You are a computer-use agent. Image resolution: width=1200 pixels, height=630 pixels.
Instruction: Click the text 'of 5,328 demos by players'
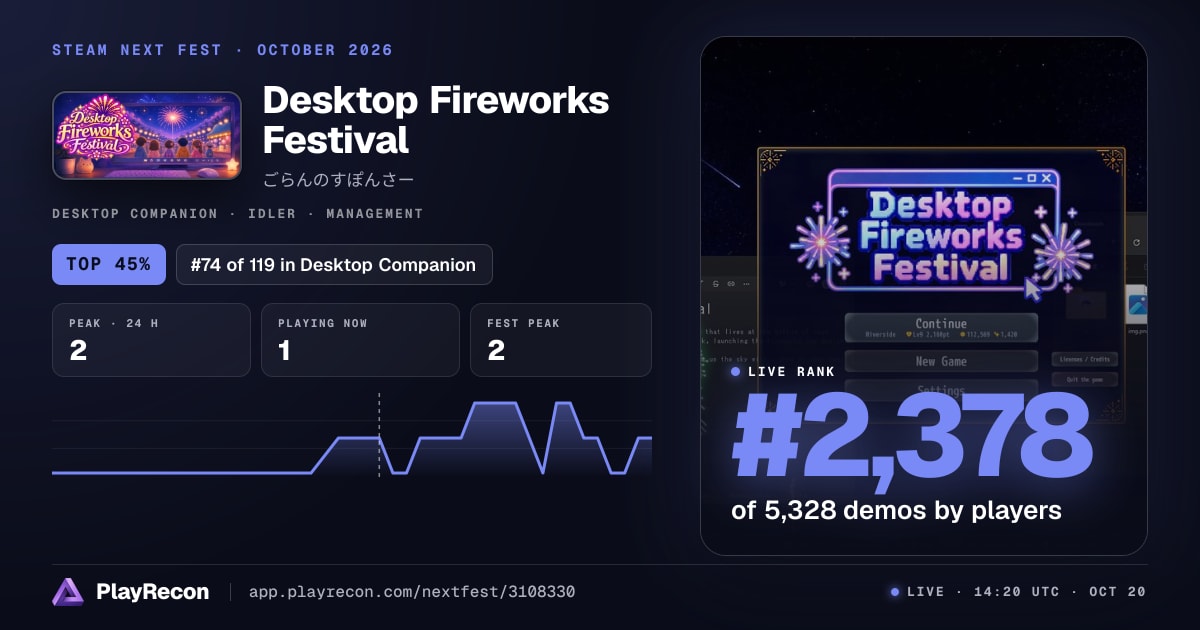pos(896,510)
